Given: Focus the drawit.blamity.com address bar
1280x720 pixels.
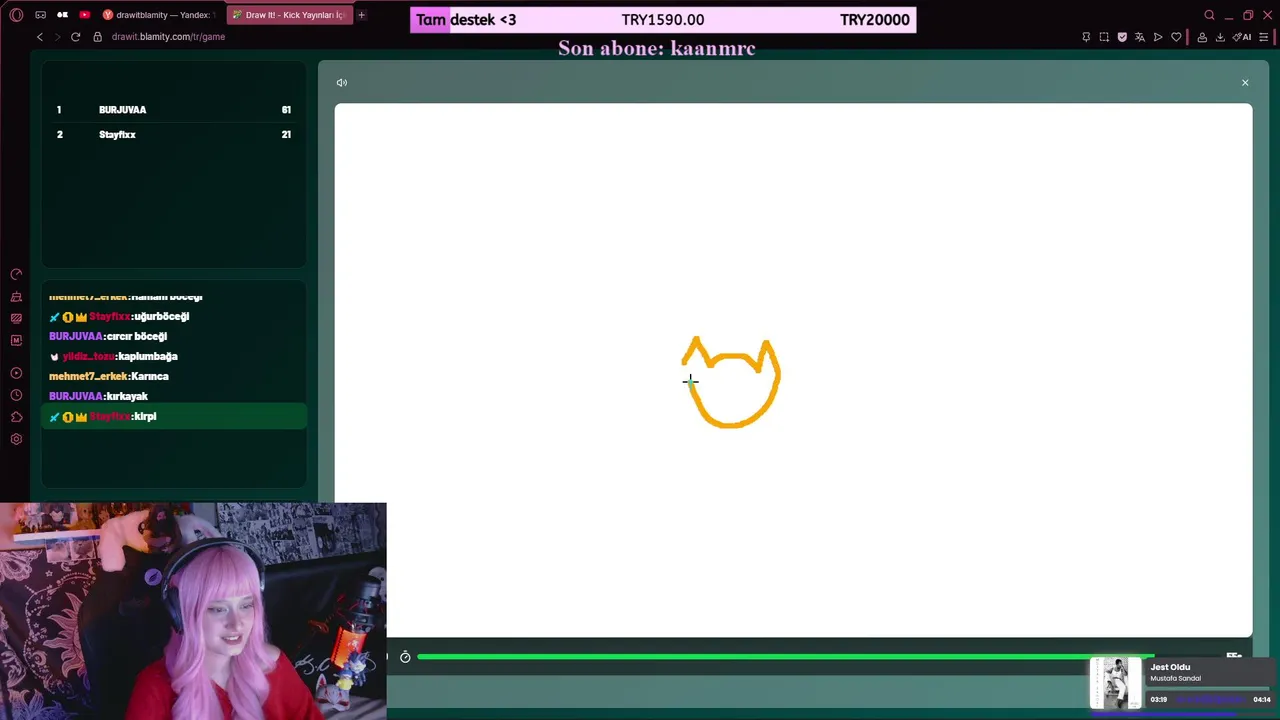Looking at the screenshot, I should click(168, 37).
